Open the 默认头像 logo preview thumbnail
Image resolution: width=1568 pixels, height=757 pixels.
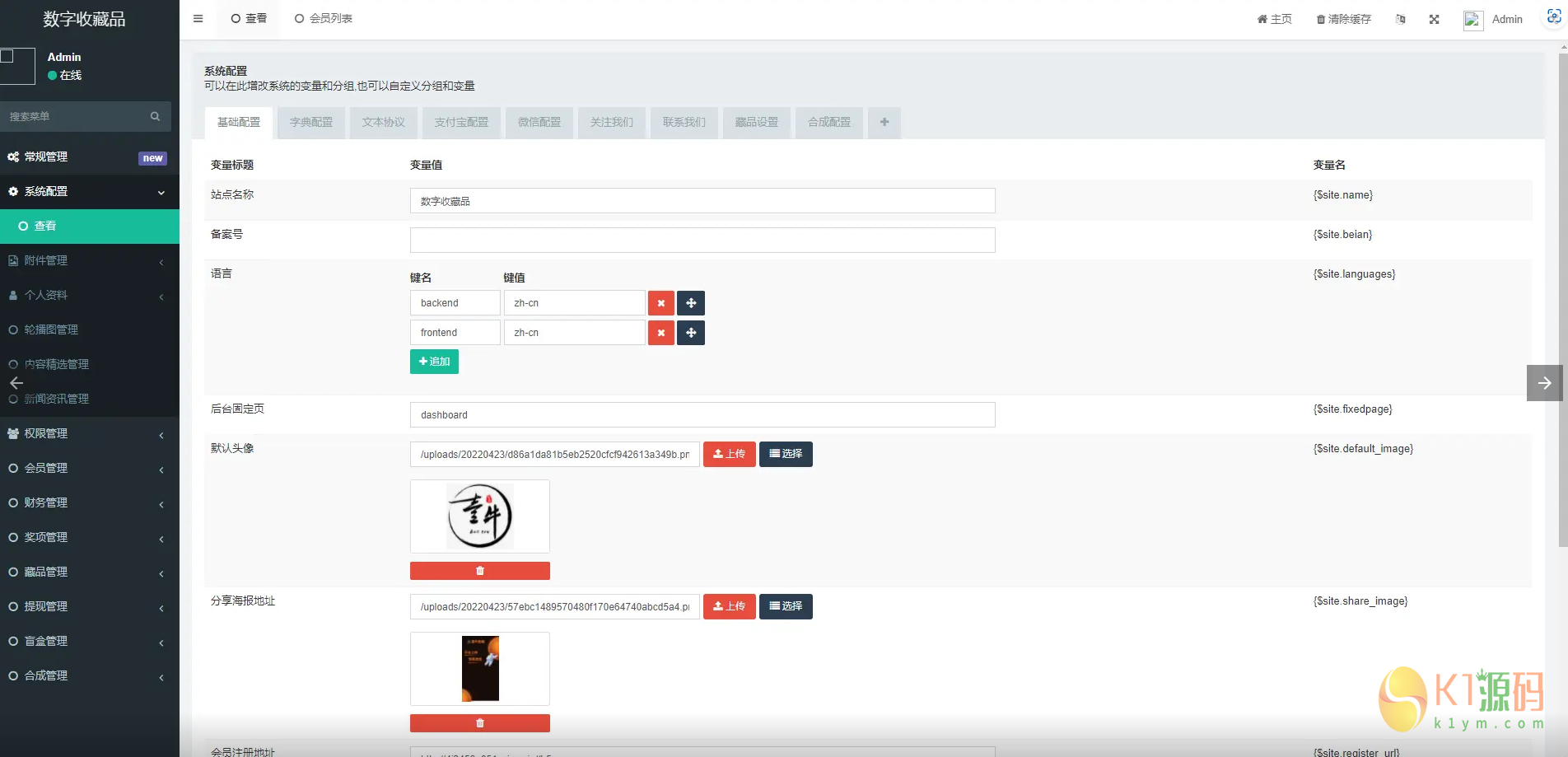pyautogui.click(x=480, y=516)
